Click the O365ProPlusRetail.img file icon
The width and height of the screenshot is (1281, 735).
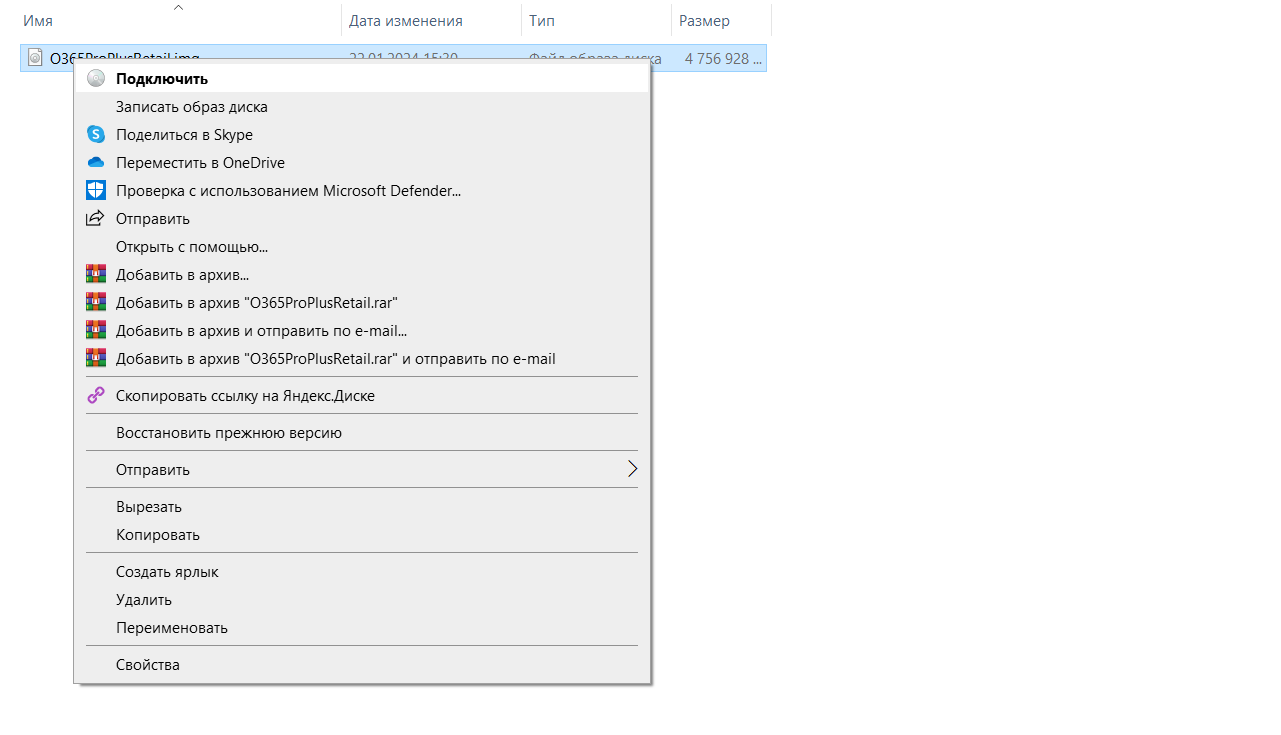36,58
